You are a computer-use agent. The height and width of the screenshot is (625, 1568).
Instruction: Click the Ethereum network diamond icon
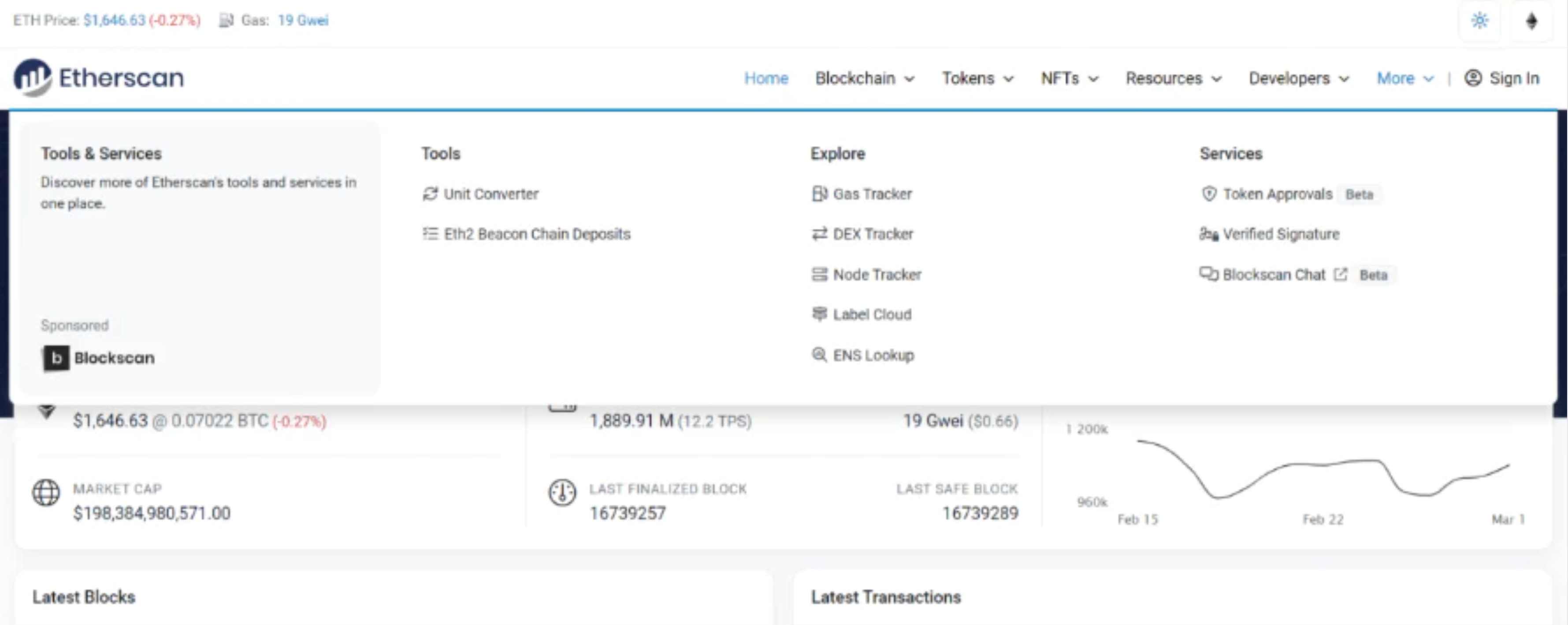pyautogui.click(x=1531, y=21)
